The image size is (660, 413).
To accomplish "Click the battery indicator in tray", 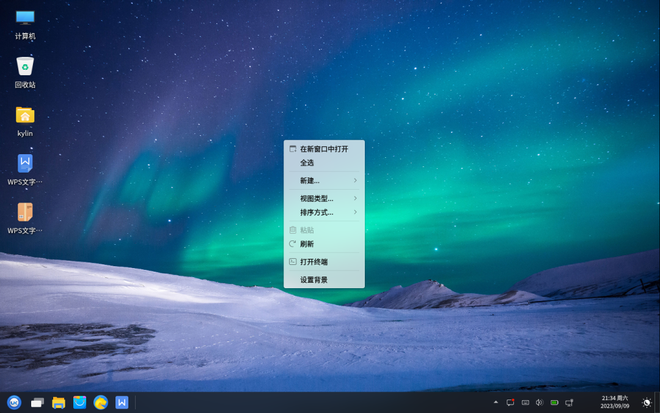I will click(554, 402).
